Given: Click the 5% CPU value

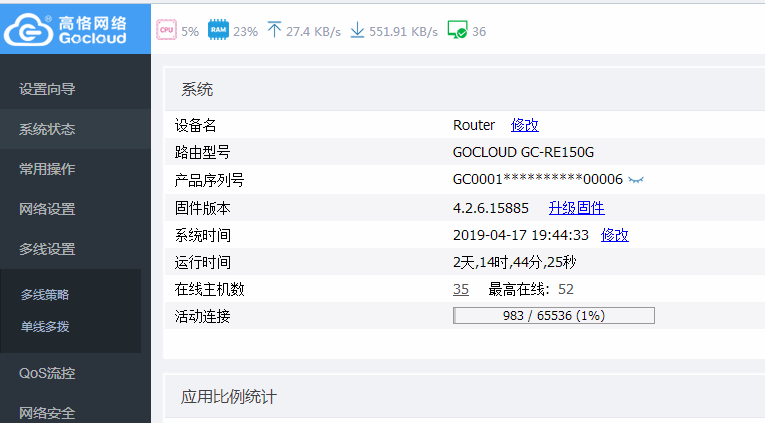Looking at the screenshot, I should click(x=190, y=32).
